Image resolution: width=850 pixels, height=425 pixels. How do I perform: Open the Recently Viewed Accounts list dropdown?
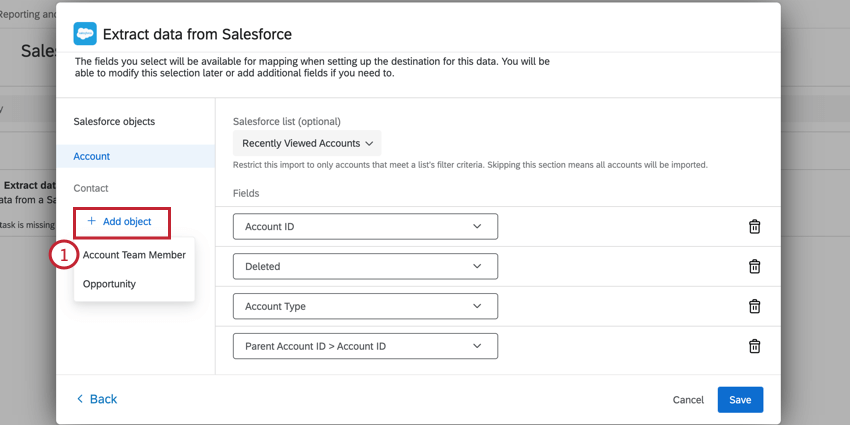(x=307, y=144)
